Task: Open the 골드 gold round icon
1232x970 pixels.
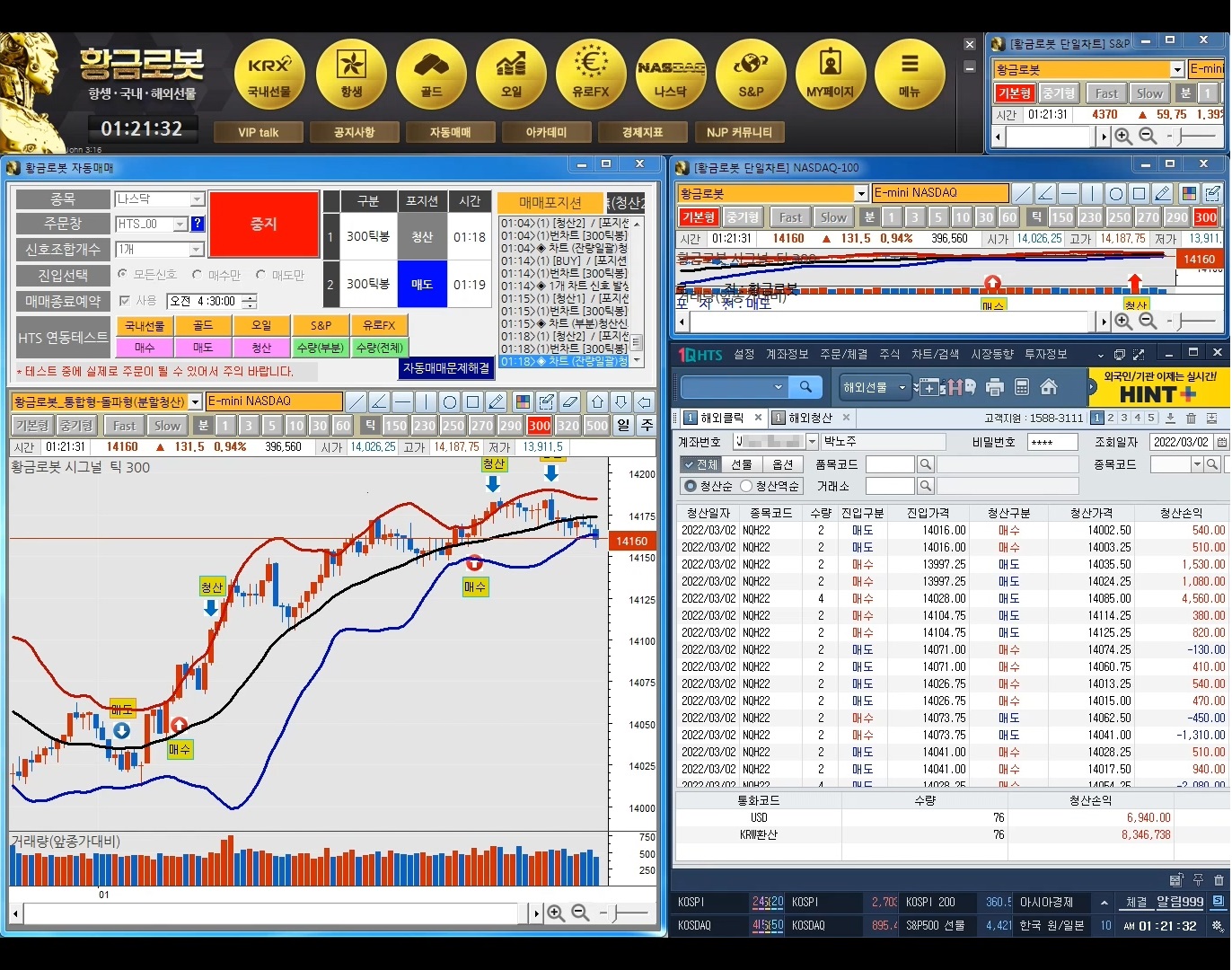Action: (x=431, y=75)
